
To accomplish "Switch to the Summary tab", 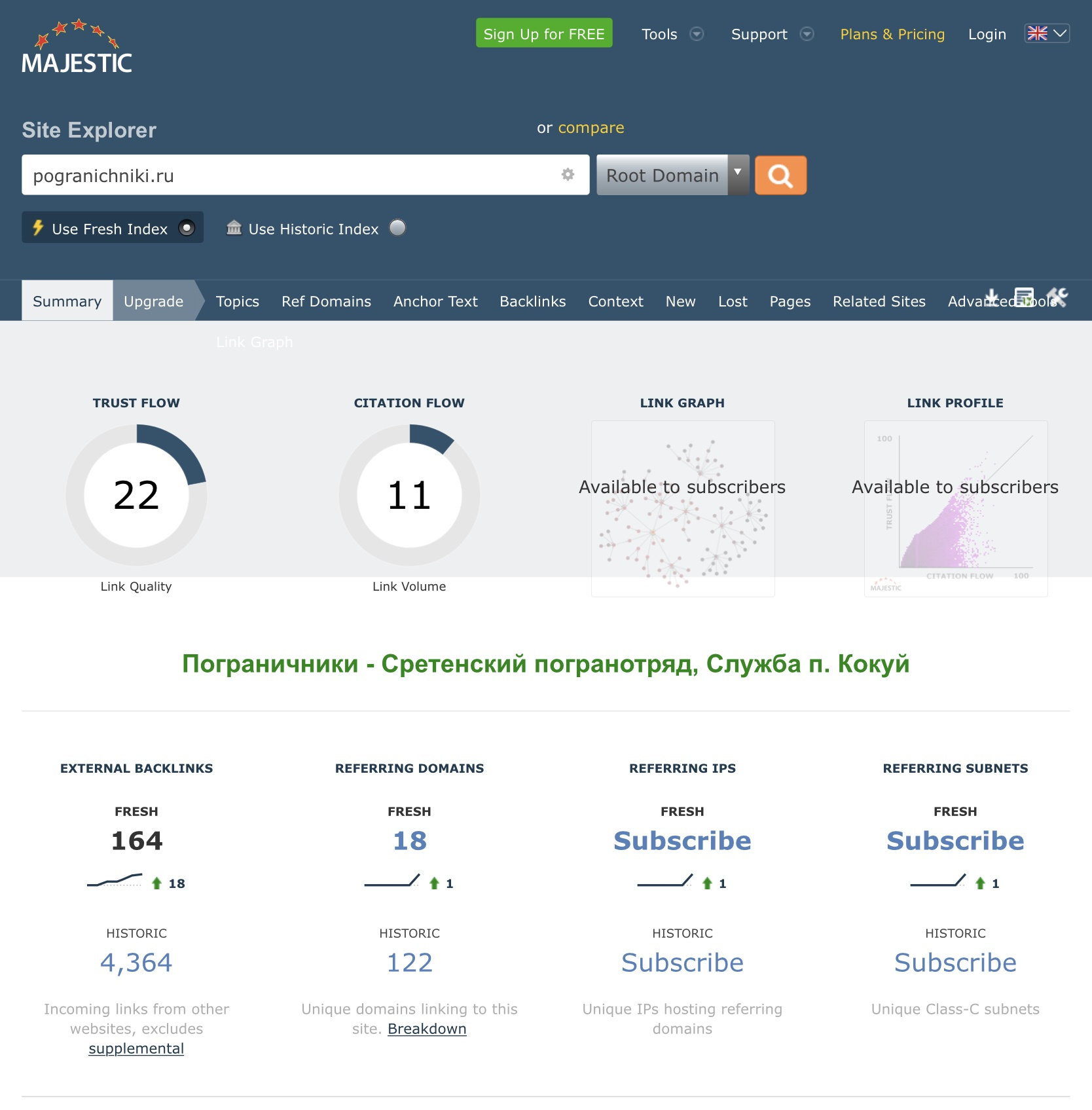I will coord(67,301).
